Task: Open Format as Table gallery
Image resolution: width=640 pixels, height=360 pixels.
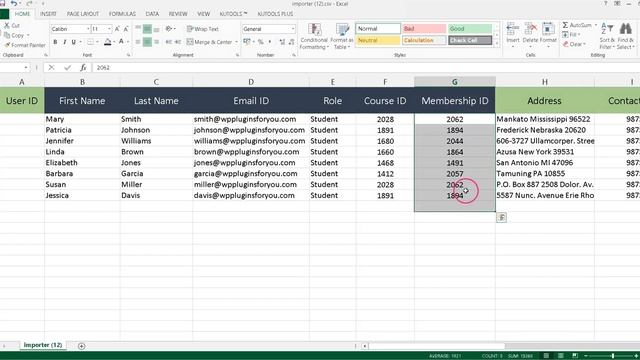Action: click(342, 36)
